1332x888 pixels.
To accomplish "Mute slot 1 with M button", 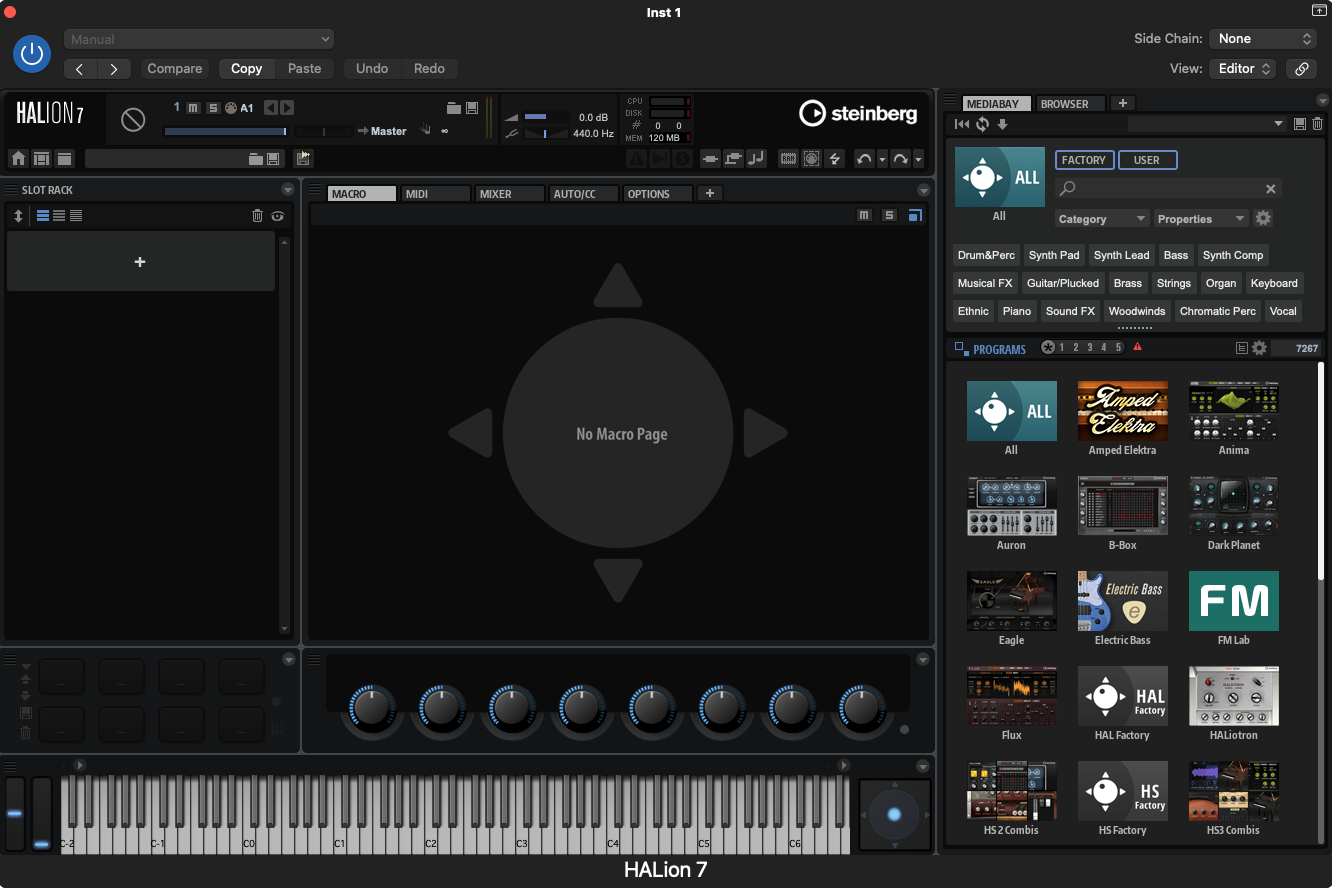I will (193, 108).
